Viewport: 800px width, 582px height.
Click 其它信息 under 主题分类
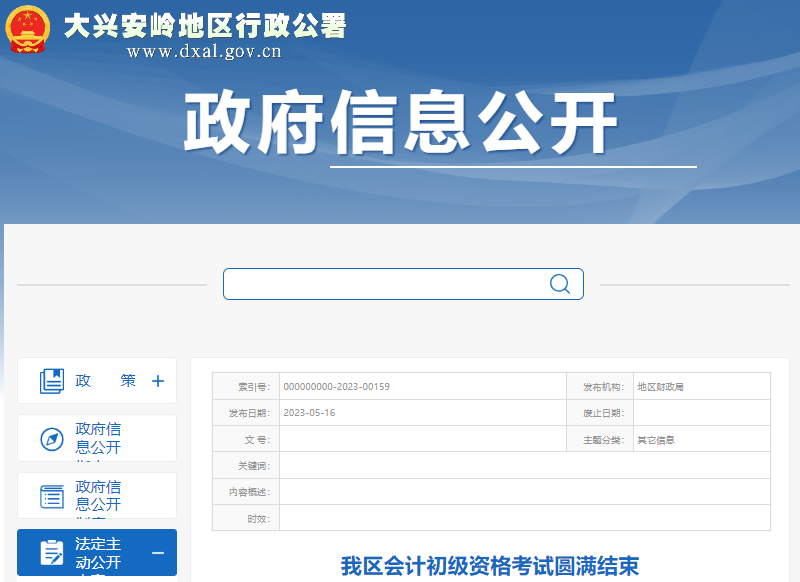(x=659, y=439)
